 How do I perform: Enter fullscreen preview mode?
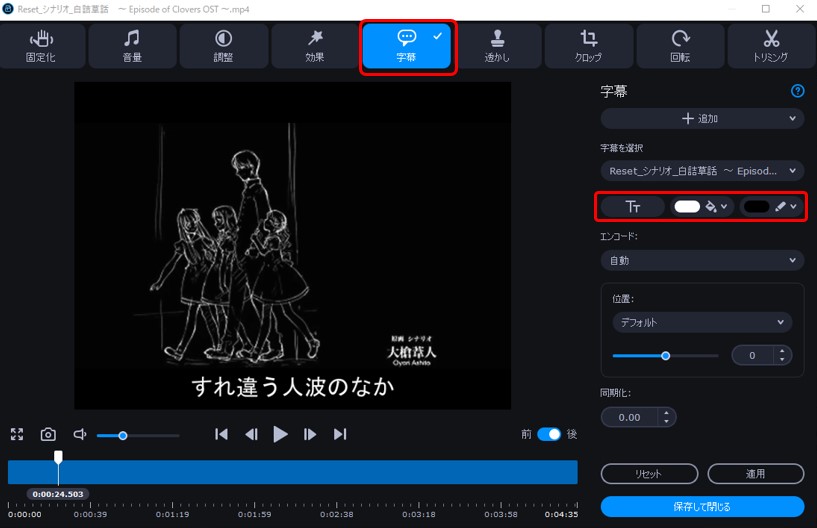point(17,434)
